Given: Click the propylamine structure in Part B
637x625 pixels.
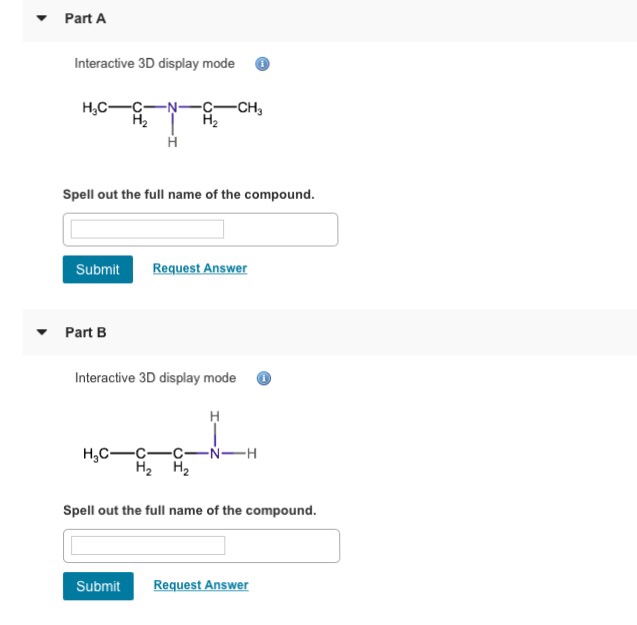Looking at the screenshot, I should pos(171,448).
